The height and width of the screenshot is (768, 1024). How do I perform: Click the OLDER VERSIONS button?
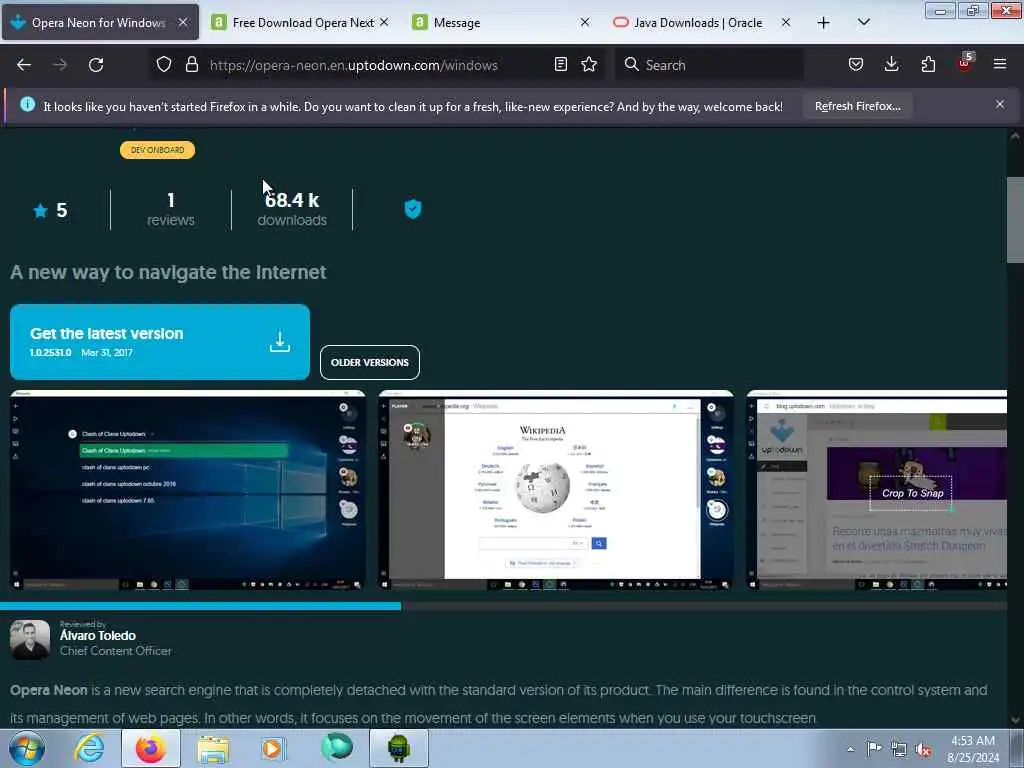pyautogui.click(x=370, y=362)
